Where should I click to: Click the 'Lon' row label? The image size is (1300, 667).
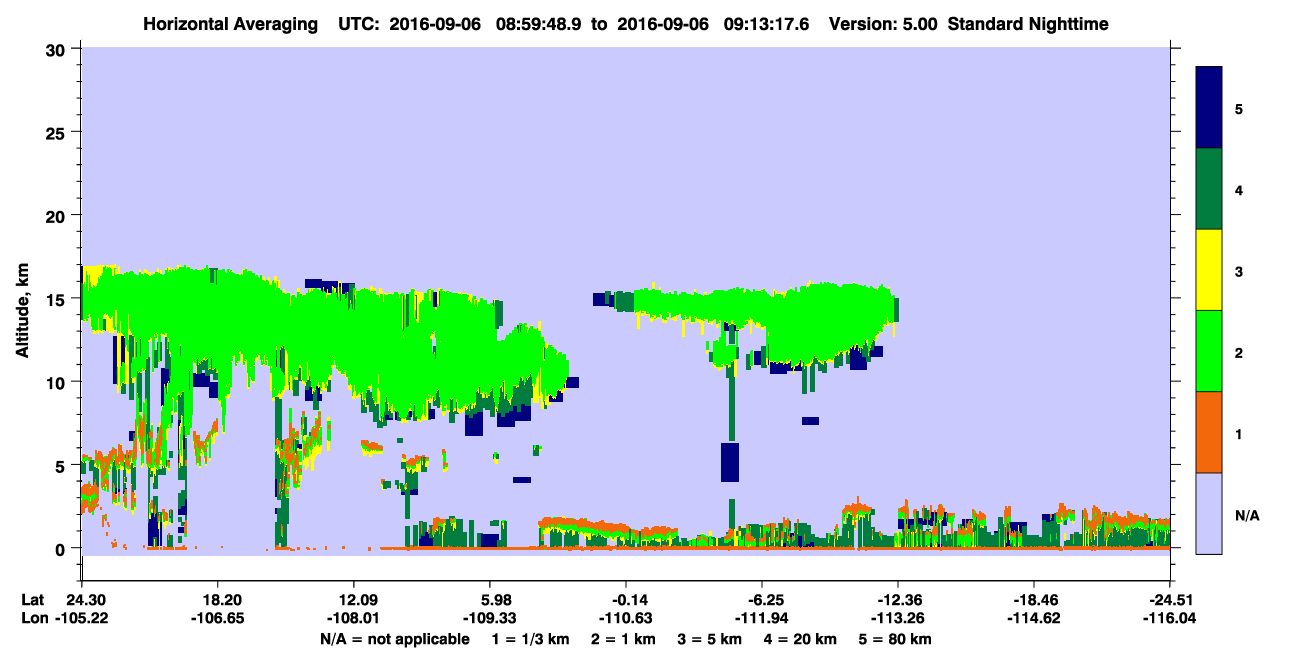(33, 619)
